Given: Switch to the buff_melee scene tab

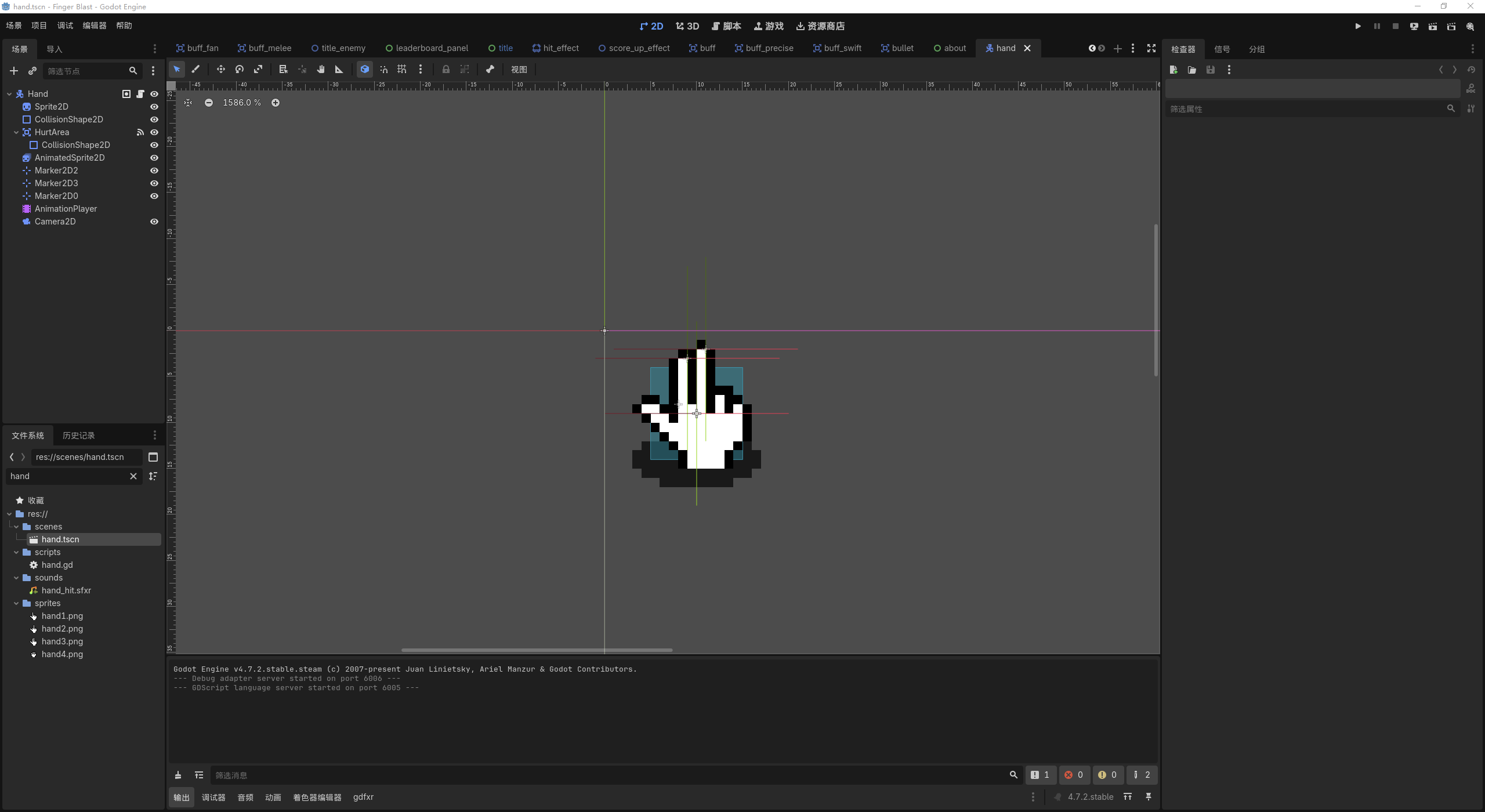Looking at the screenshot, I should [264, 48].
